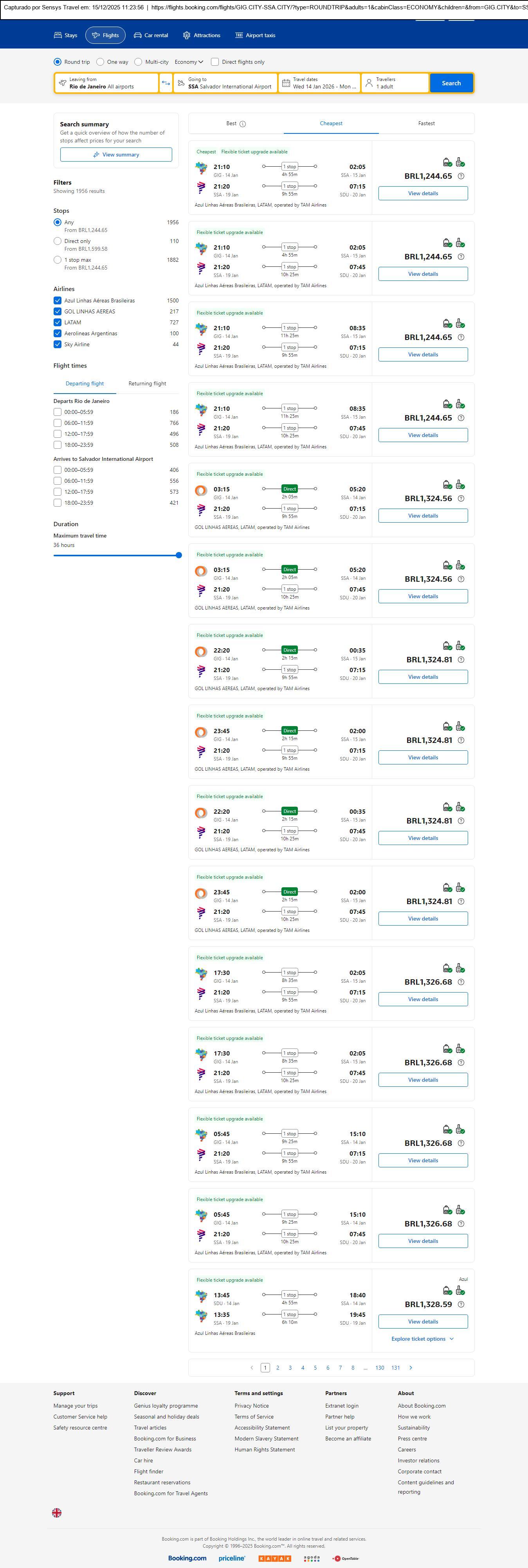Click the blue Search button
Viewport: 528px width, 1568px height.
coord(451,83)
